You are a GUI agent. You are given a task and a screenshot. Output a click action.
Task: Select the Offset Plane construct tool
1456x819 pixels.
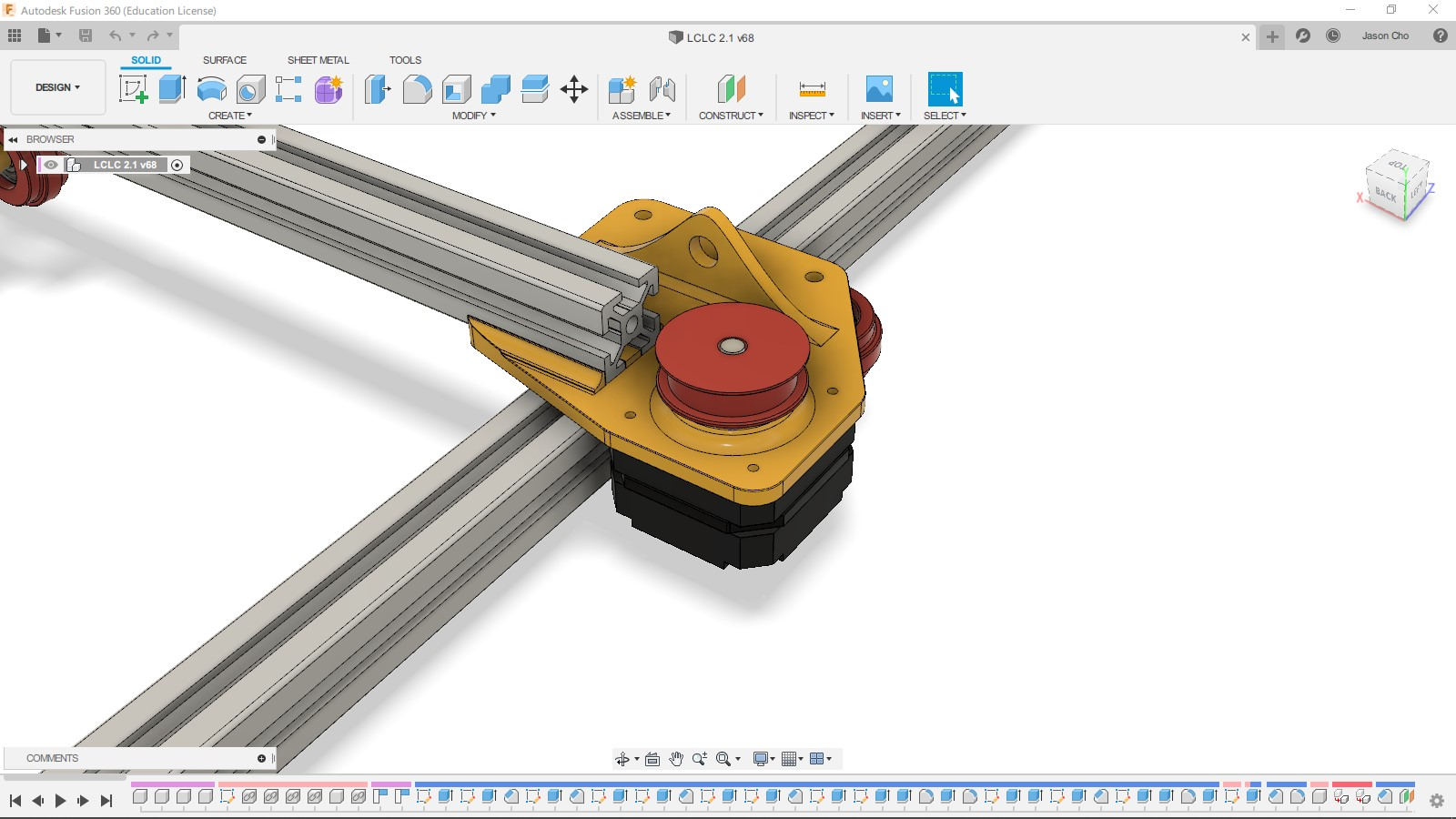point(732,89)
